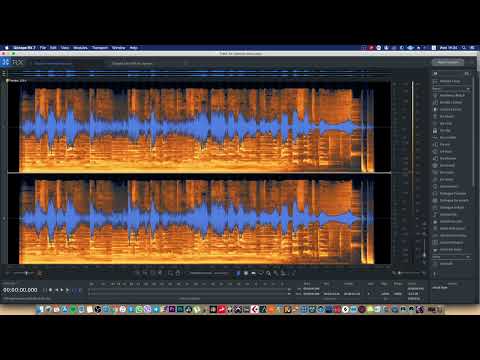Adjust the vertical amplitude zoom slider
This screenshot has height=360, width=480.
(x=424, y=247)
